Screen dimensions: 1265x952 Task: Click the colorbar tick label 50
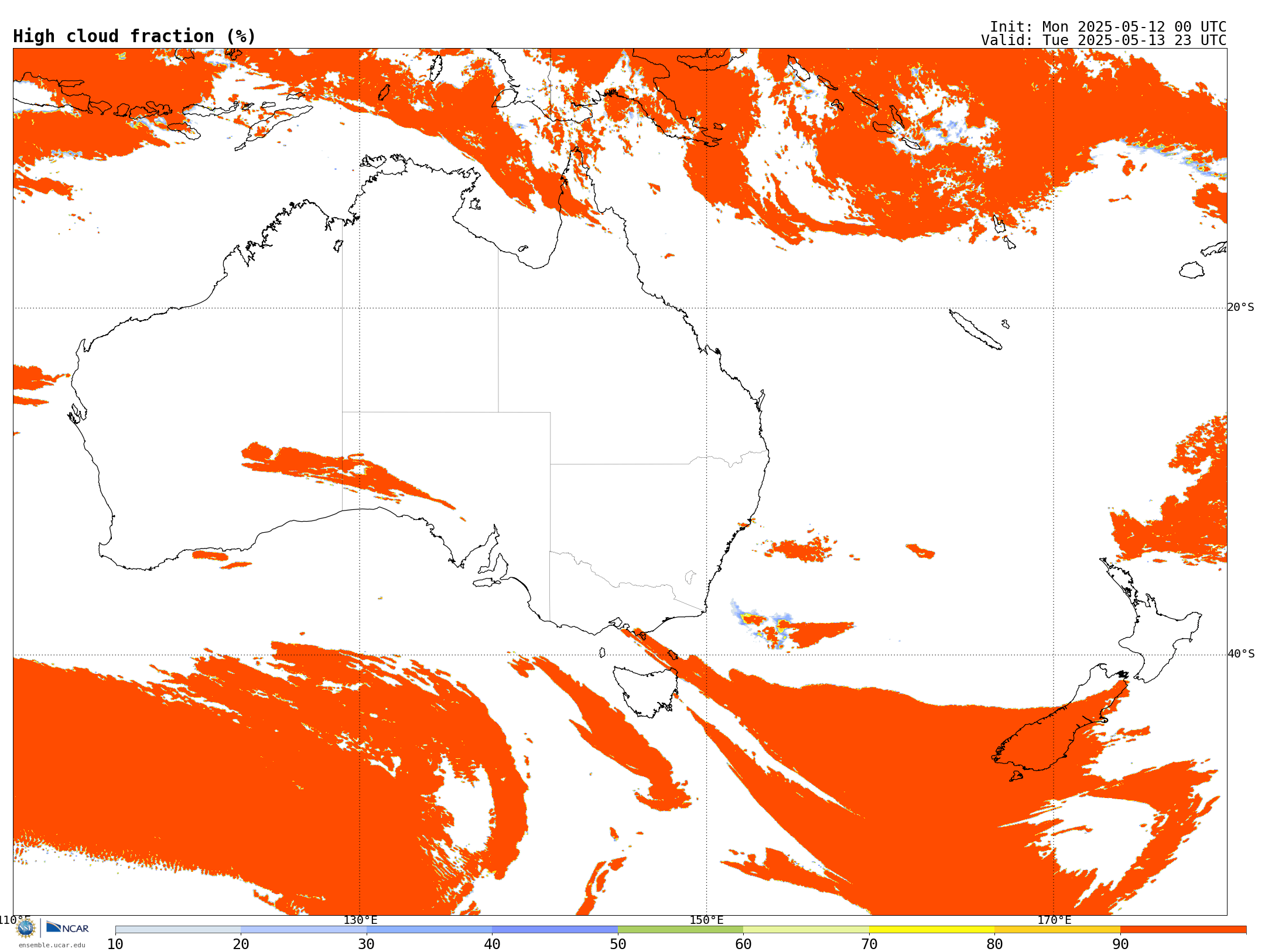(618, 944)
